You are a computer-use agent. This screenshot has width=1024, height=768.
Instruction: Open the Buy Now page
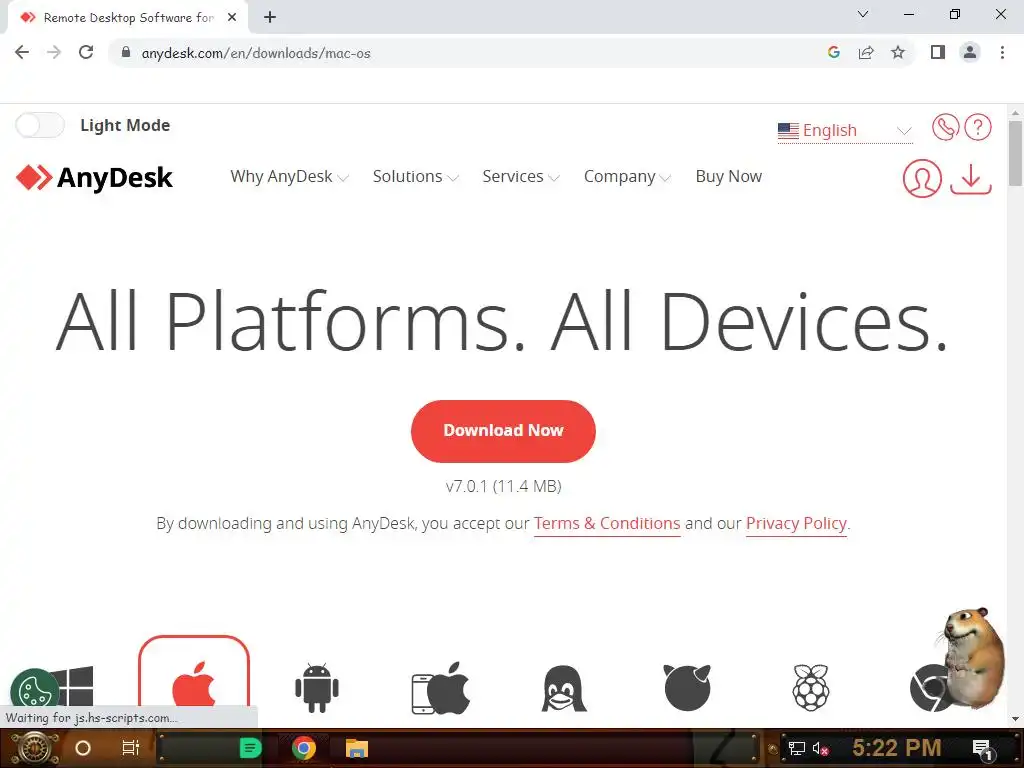pos(729,176)
